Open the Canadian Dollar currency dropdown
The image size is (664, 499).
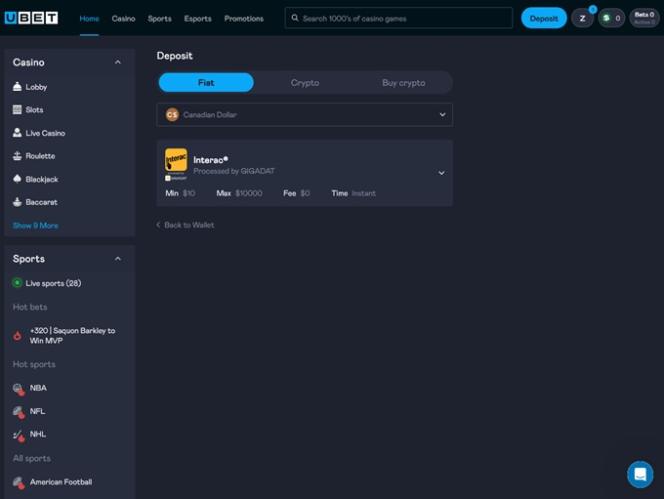pyautogui.click(x=304, y=115)
